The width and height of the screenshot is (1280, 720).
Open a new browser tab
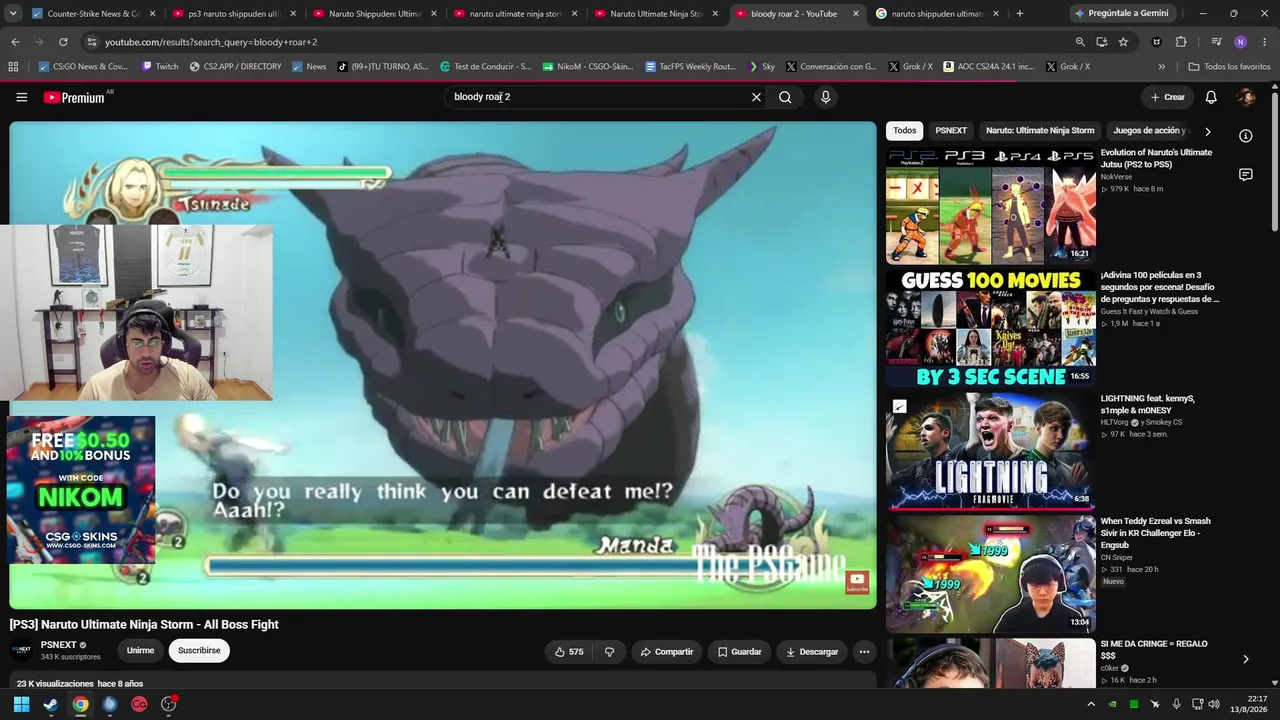pyautogui.click(x=1019, y=14)
